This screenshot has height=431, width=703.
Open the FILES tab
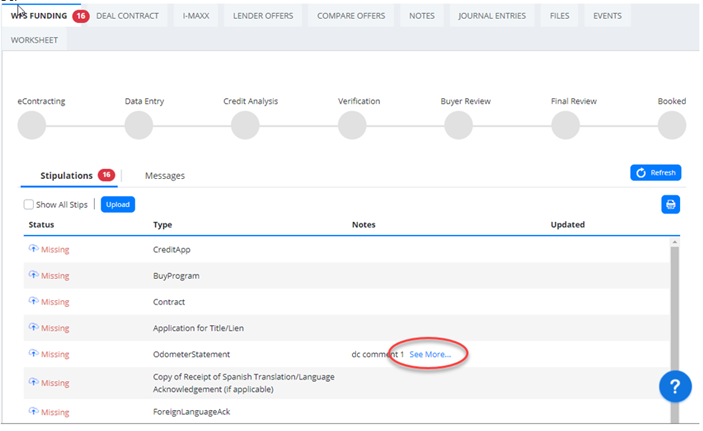560,16
